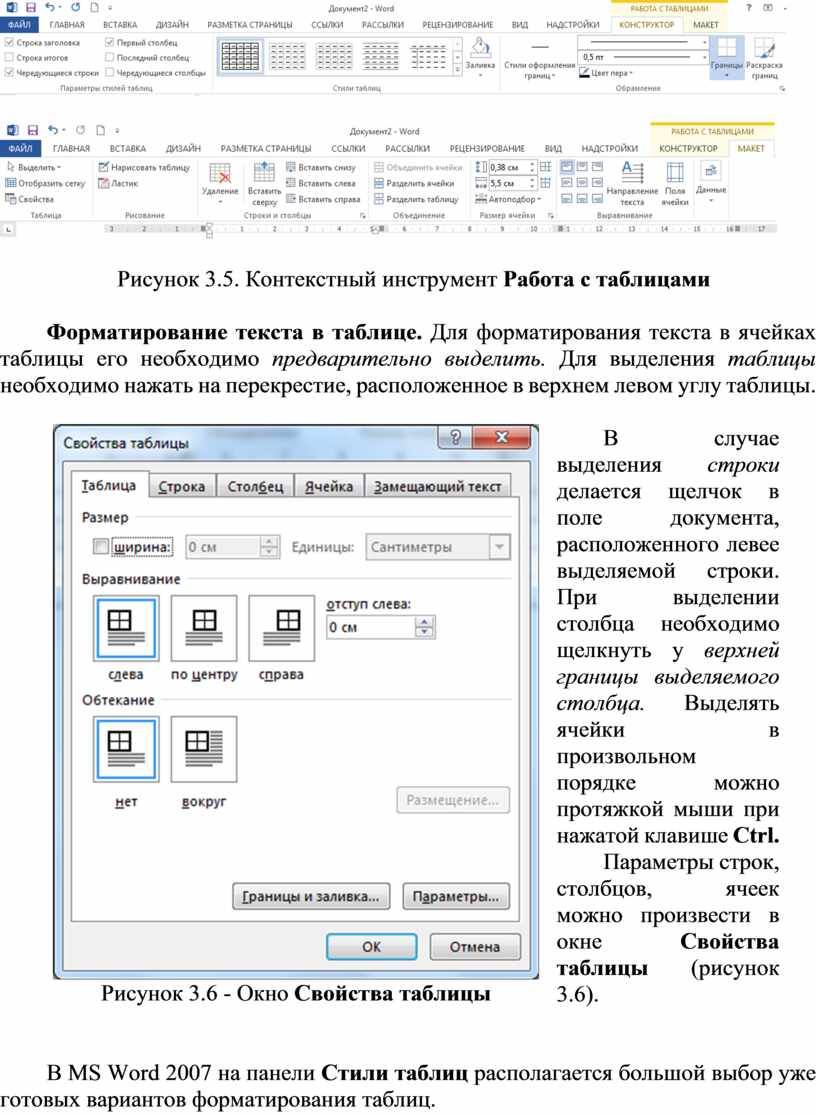Switch to the Ячейка dialog tab
This screenshot has height=1114, width=816.
point(328,487)
